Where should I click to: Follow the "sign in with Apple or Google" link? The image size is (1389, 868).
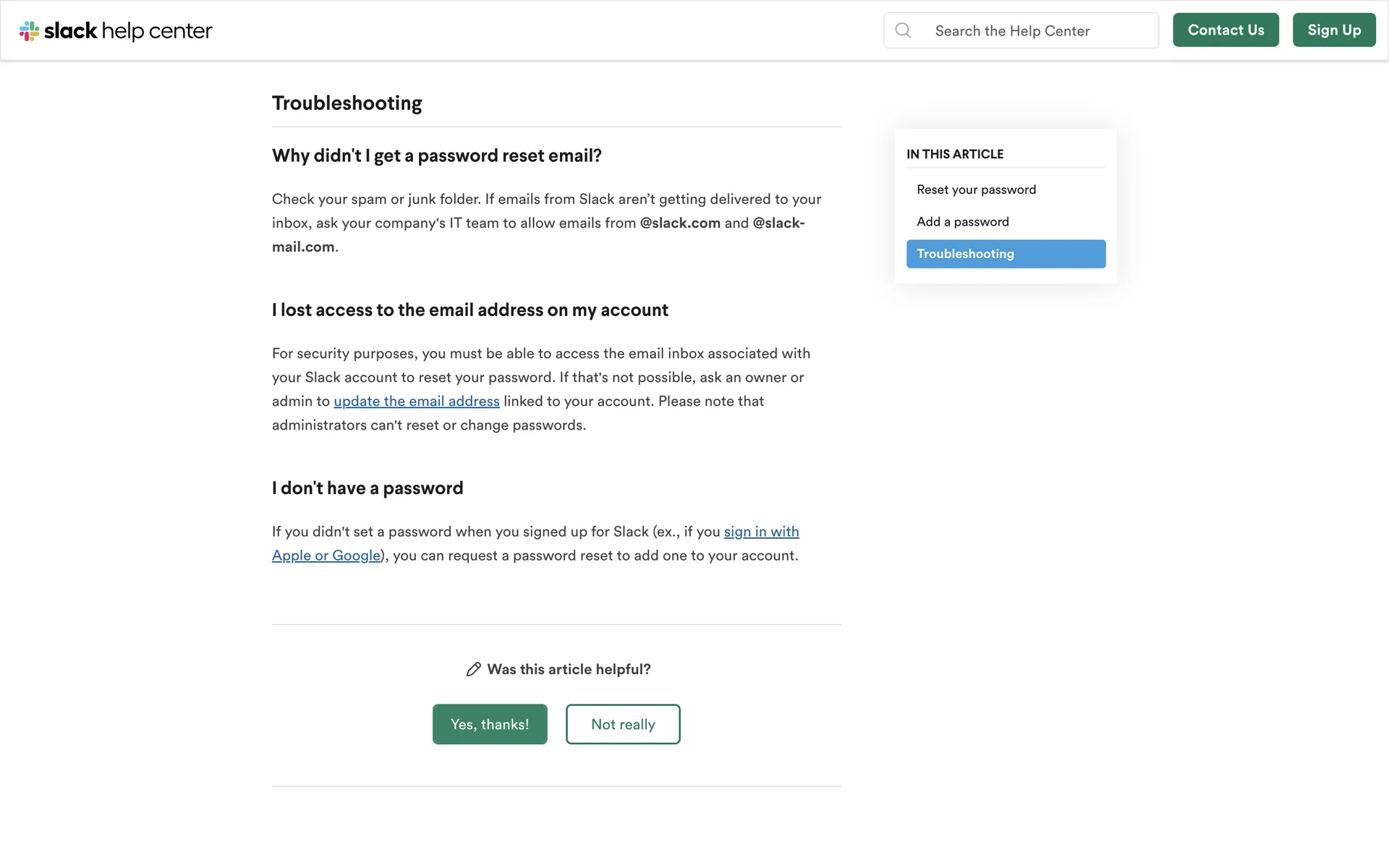pos(761,532)
